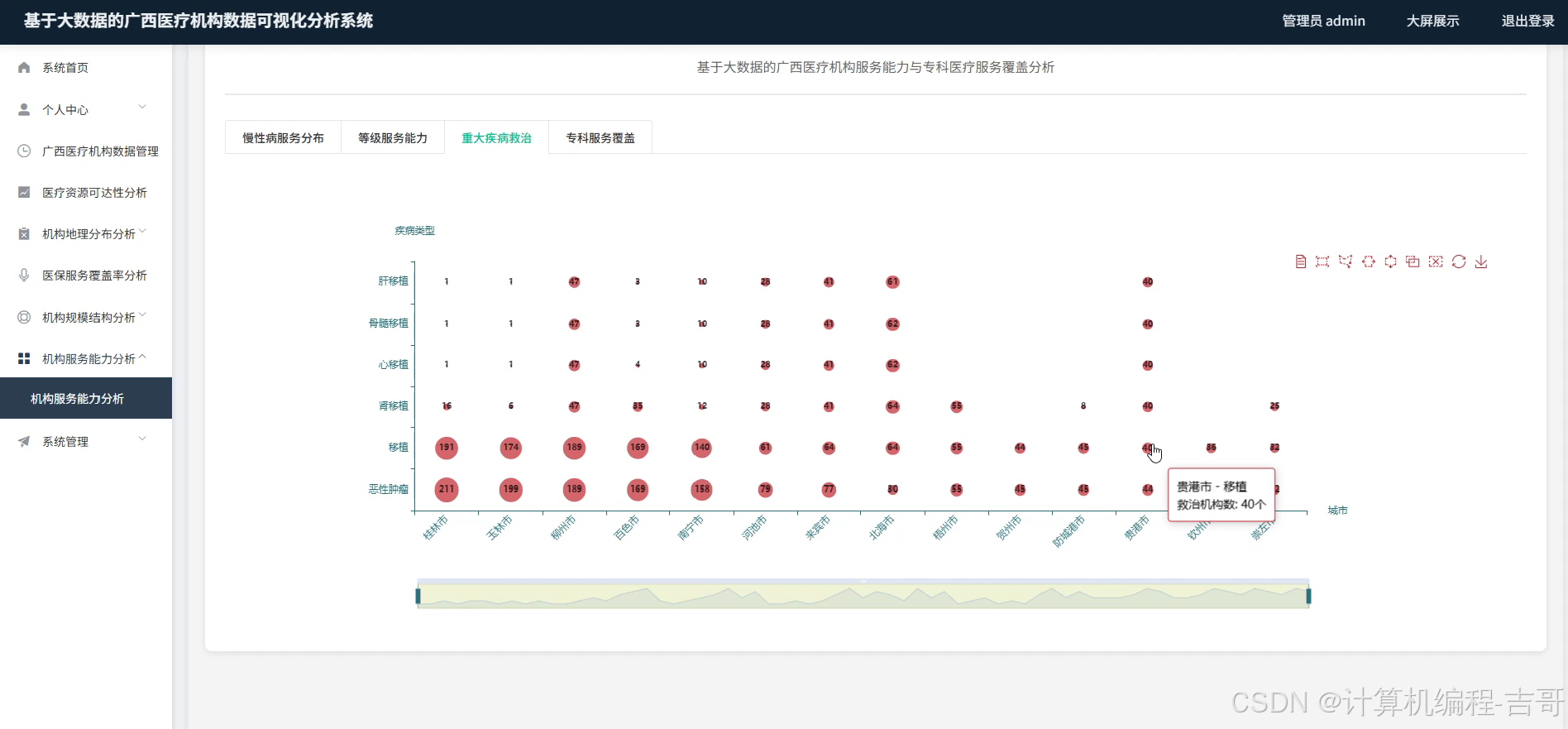Expand the 机构规模结构分析 menu chevron
Screen dimensions: 1568x729
142,315
